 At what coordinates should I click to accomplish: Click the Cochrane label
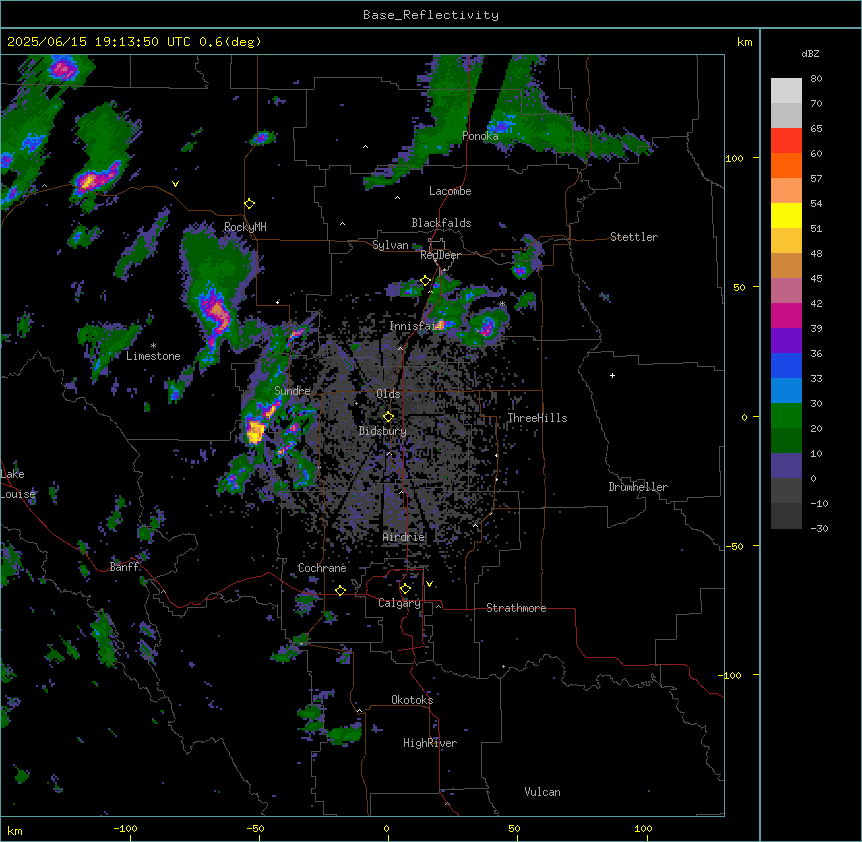(322, 568)
